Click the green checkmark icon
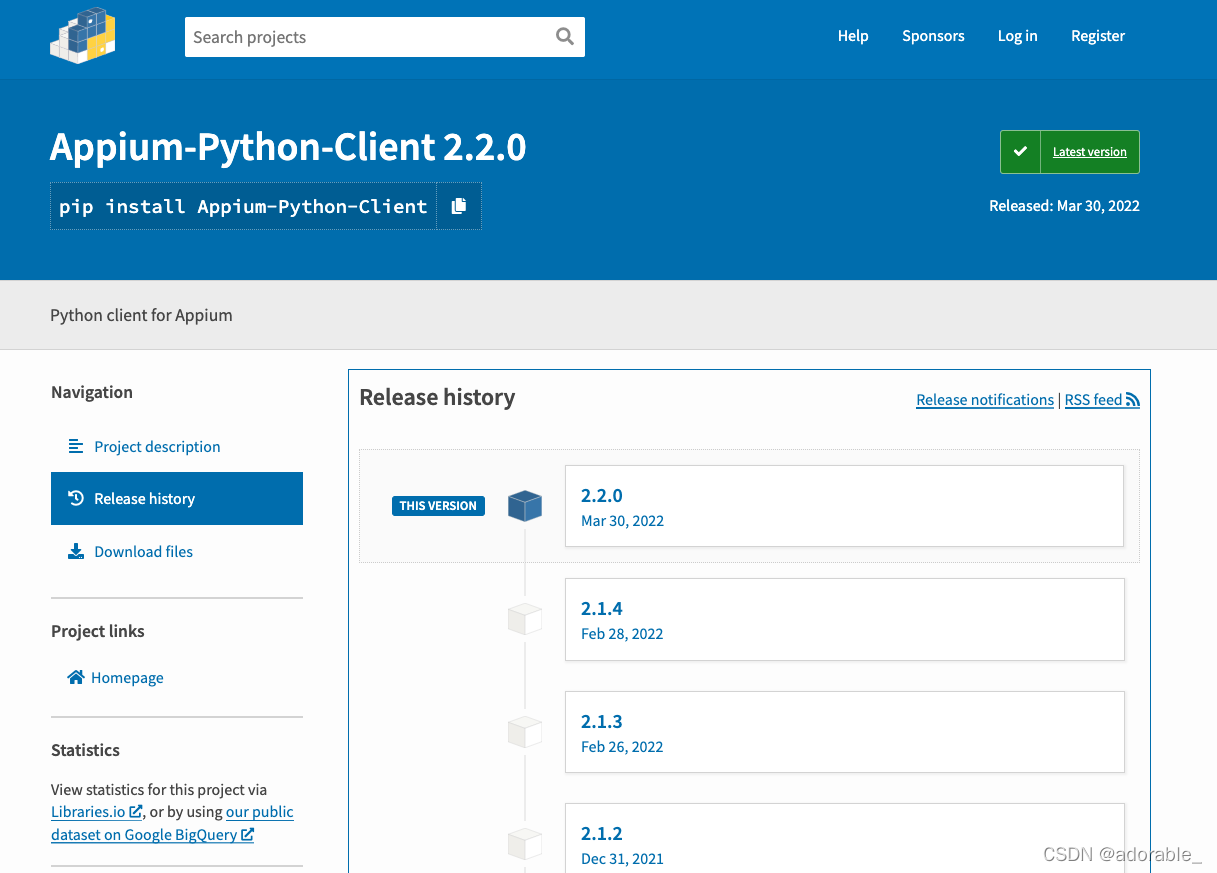 click(x=1020, y=152)
